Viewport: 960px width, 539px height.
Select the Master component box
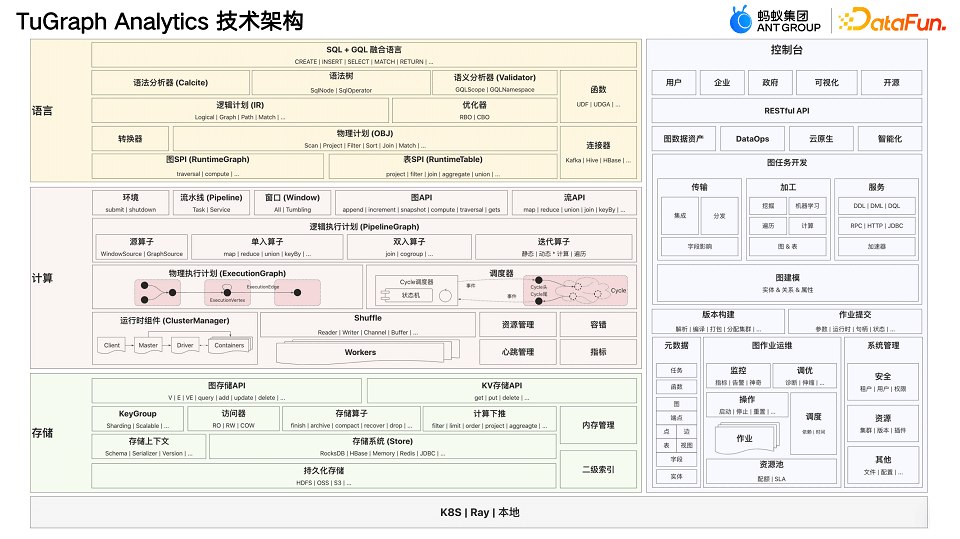[148, 345]
